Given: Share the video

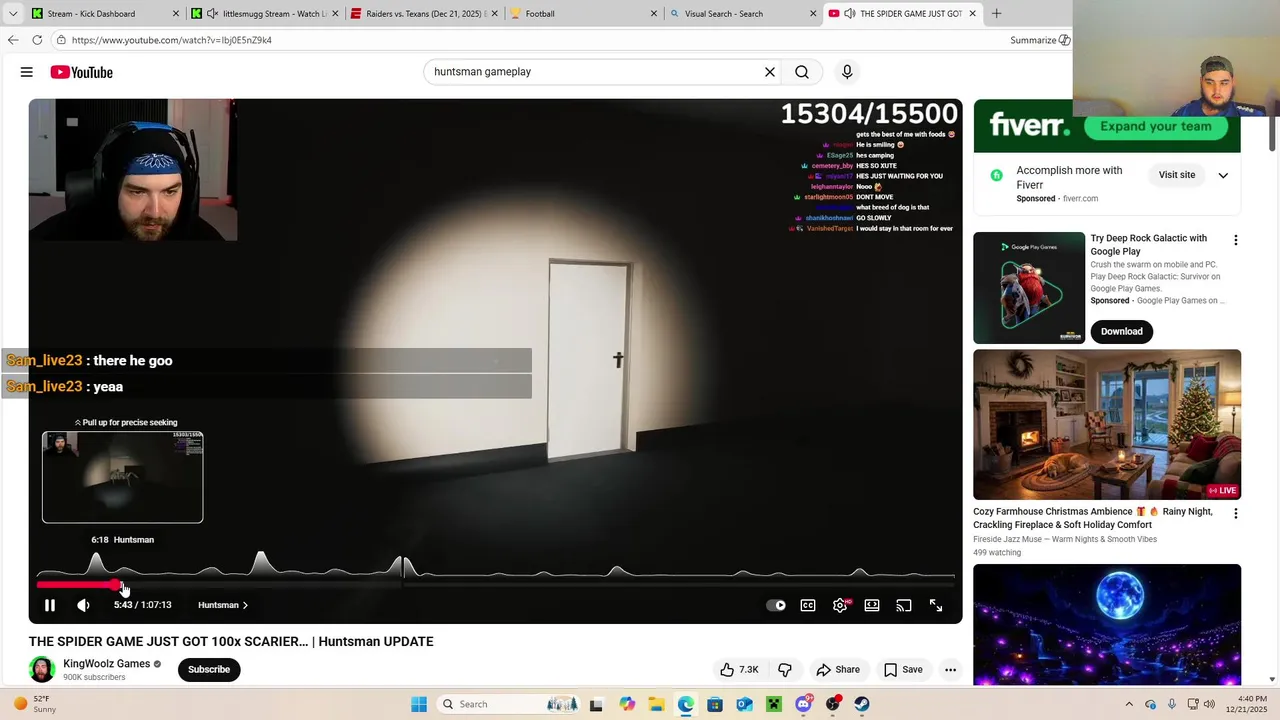Looking at the screenshot, I should pos(838,670).
